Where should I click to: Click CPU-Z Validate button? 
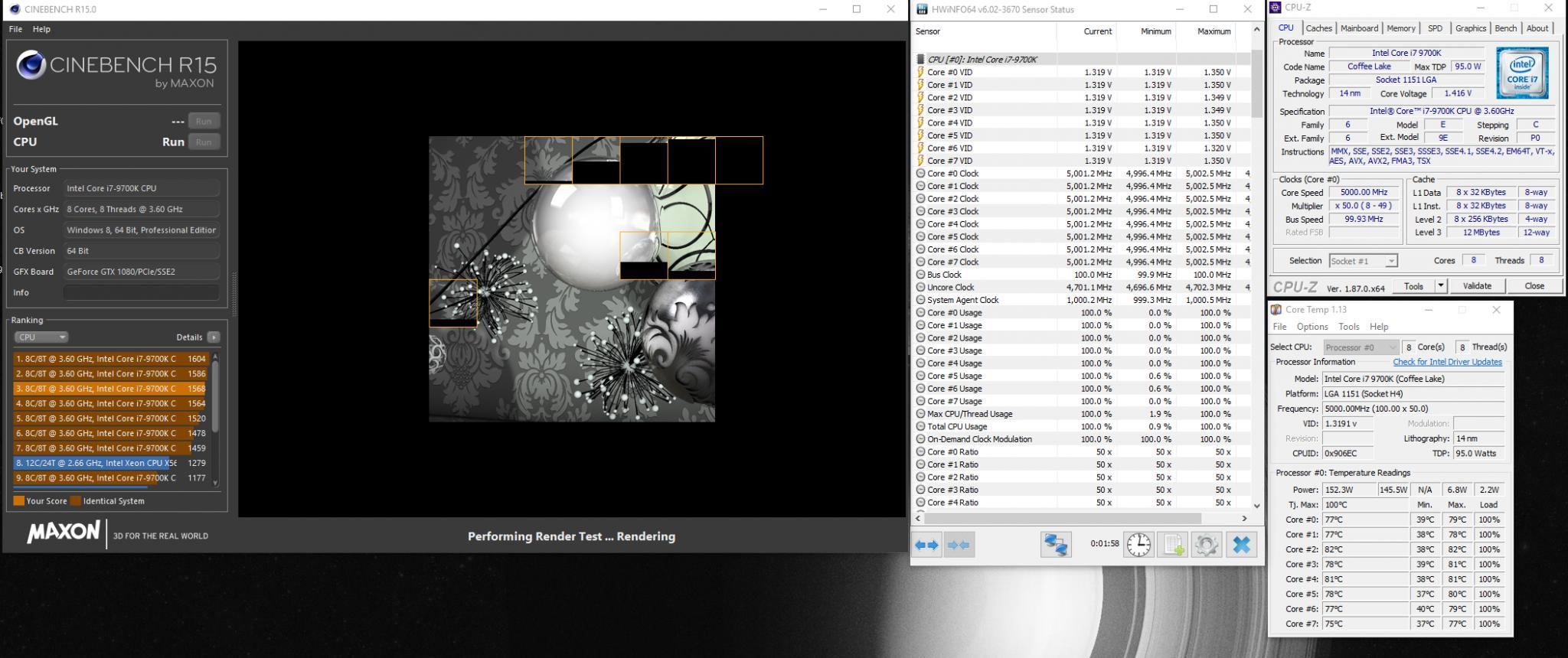pos(1477,286)
